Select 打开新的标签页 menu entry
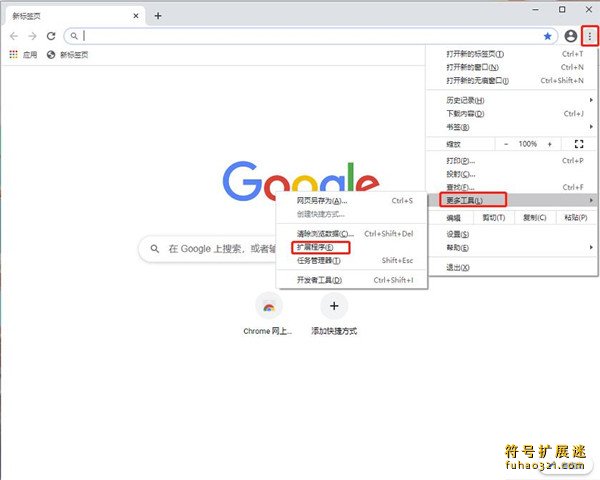Viewport: 600px width, 480px height. (512, 54)
